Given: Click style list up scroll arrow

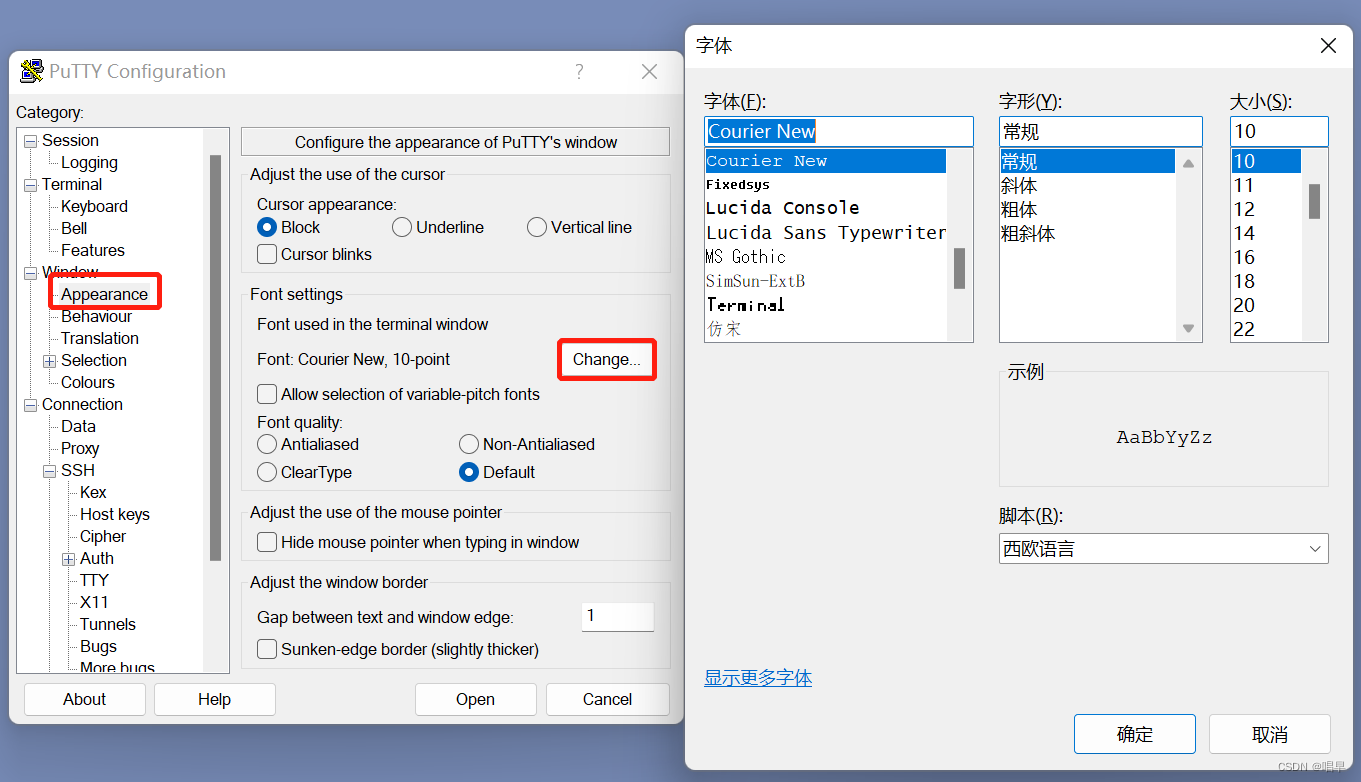Looking at the screenshot, I should 1188,163.
